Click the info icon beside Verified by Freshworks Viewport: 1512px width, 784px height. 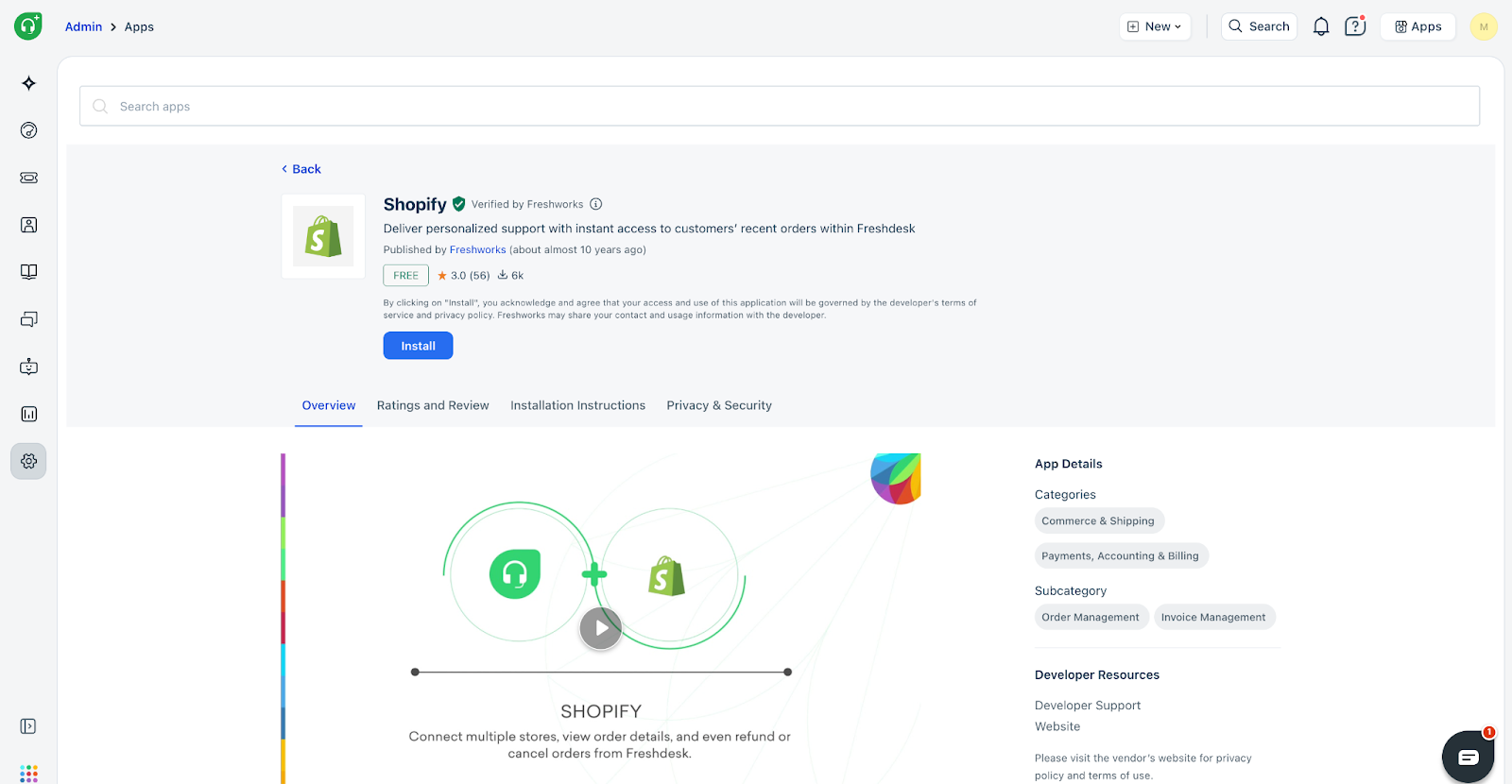[596, 204]
